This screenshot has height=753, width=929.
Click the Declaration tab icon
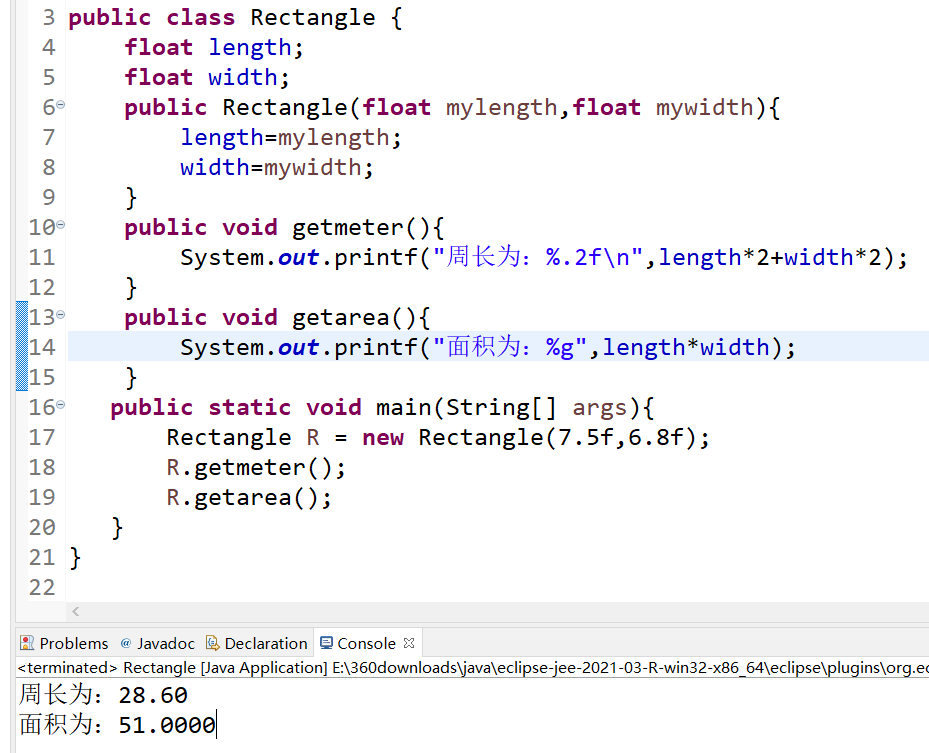pyautogui.click(x=212, y=643)
